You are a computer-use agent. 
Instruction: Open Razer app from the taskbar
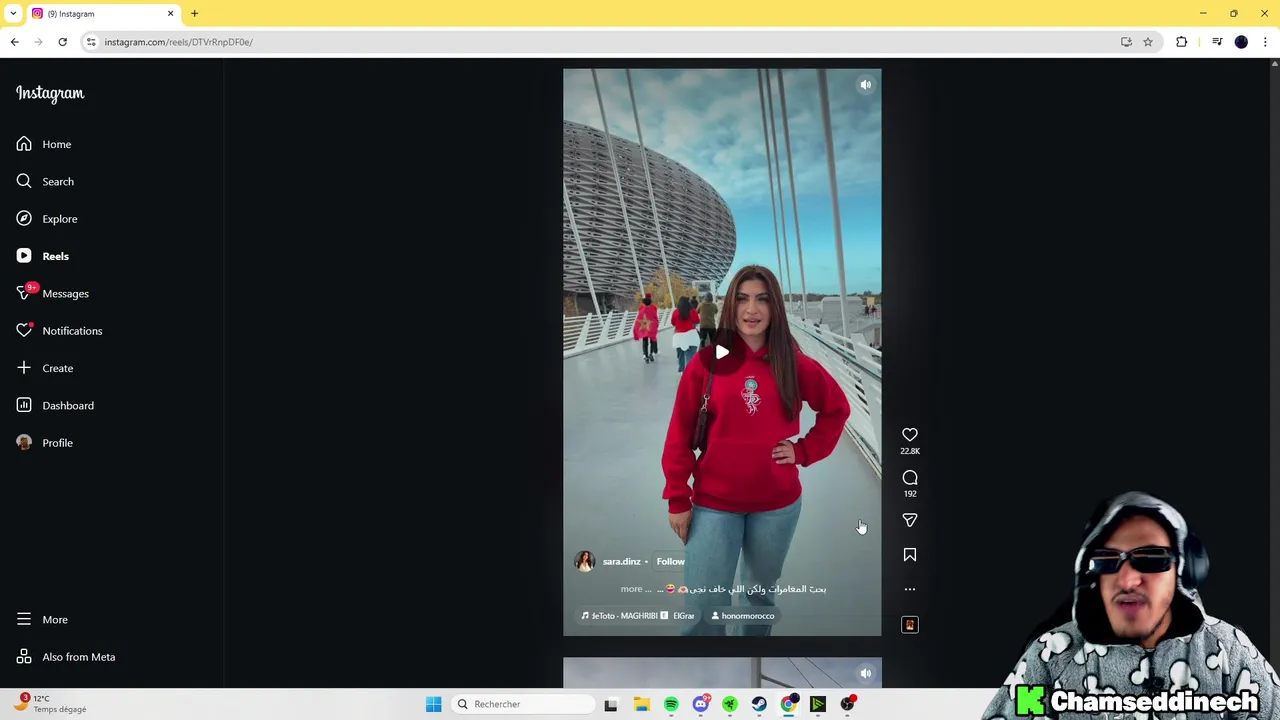[x=730, y=704]
